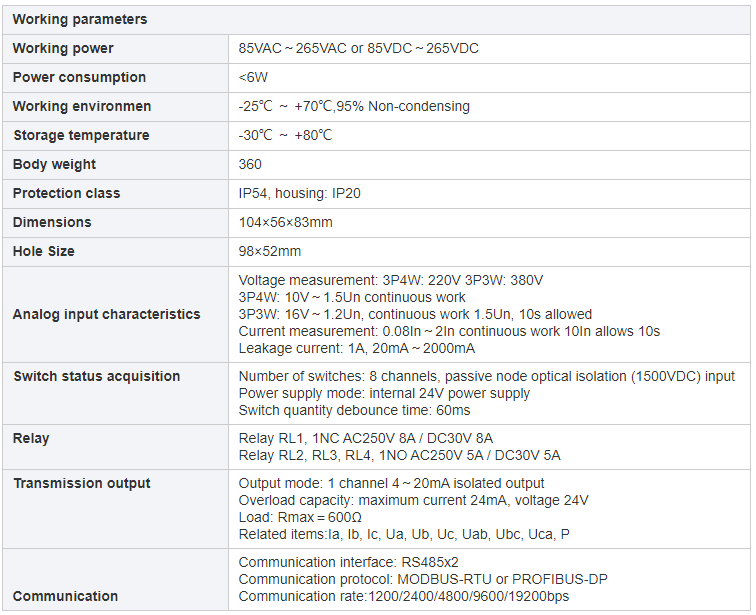Select the Switch quantity debounce time line
This screenshot has height=615, width=756.
[354, 411]
